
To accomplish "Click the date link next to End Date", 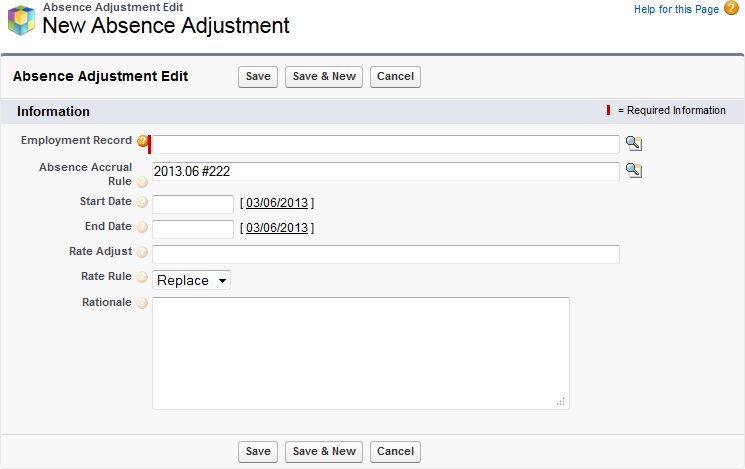I will click(277, 228).
